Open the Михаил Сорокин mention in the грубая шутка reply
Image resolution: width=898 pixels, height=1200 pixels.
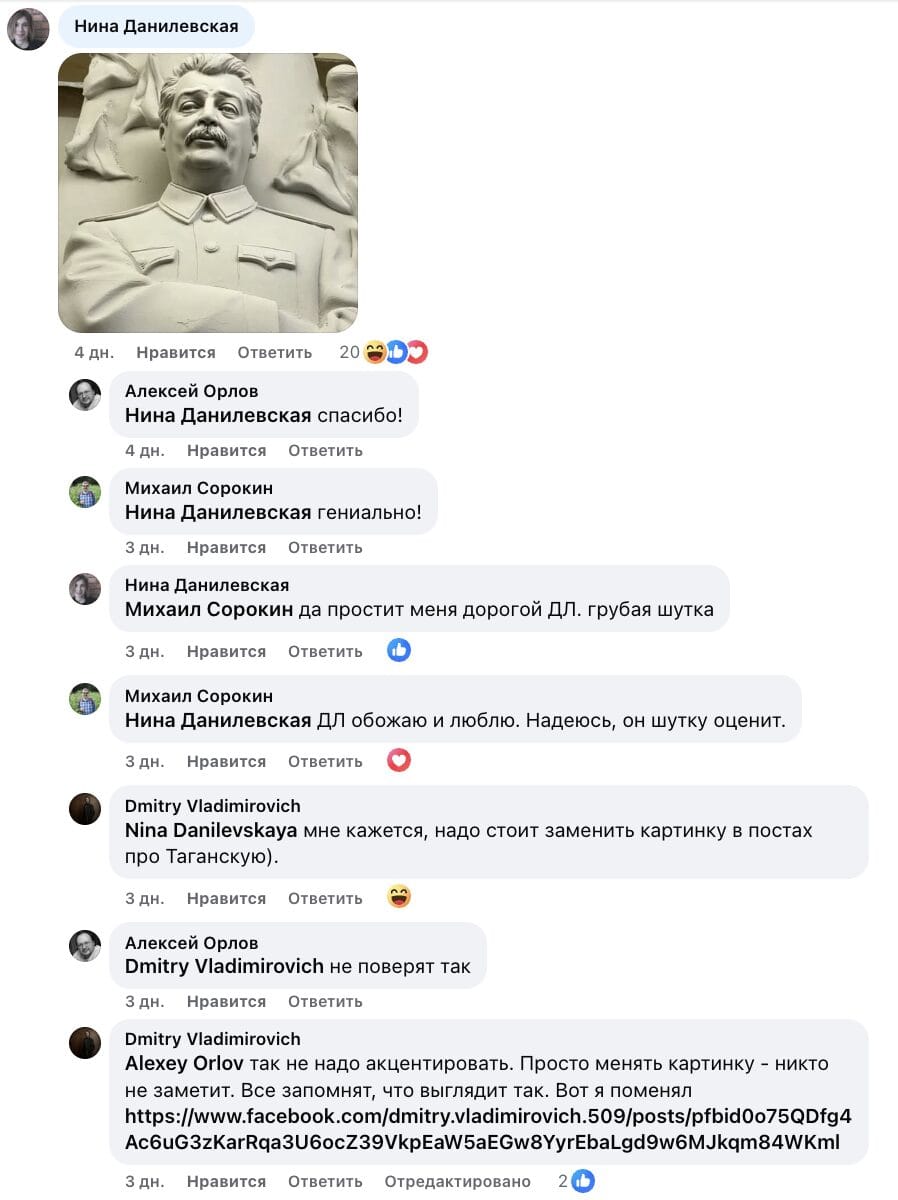click(x=209, y=609)
